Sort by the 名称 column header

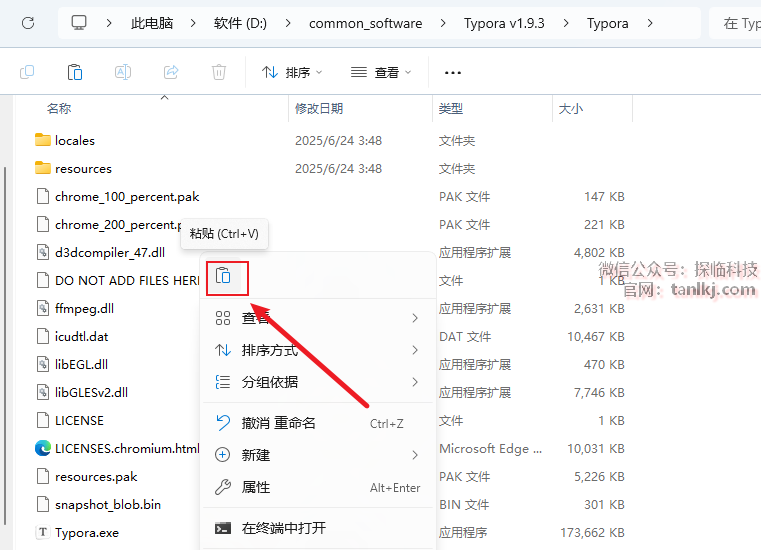pyautogui.click(x=59, y=108)
